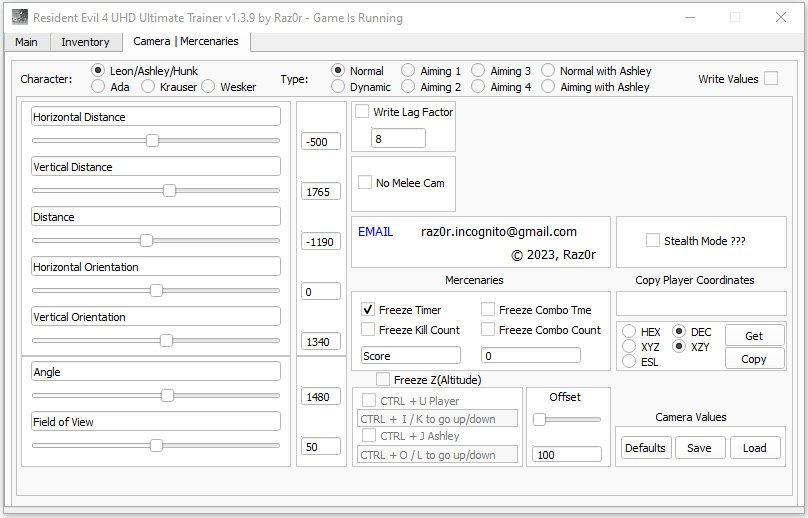Click the Get coordinates button

[754, 336]
